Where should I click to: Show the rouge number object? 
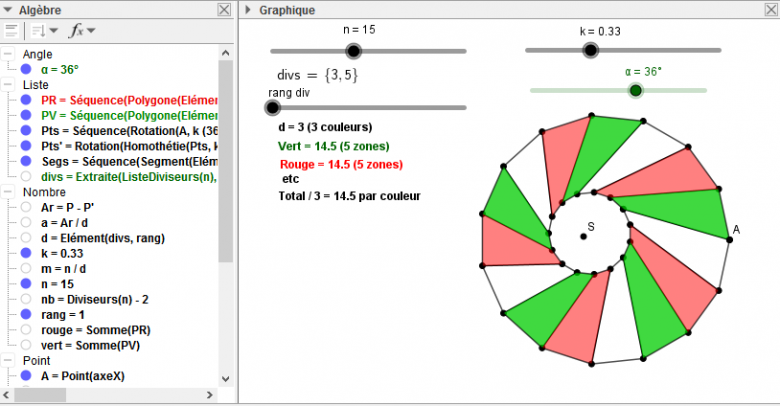[x=26, y=329]
